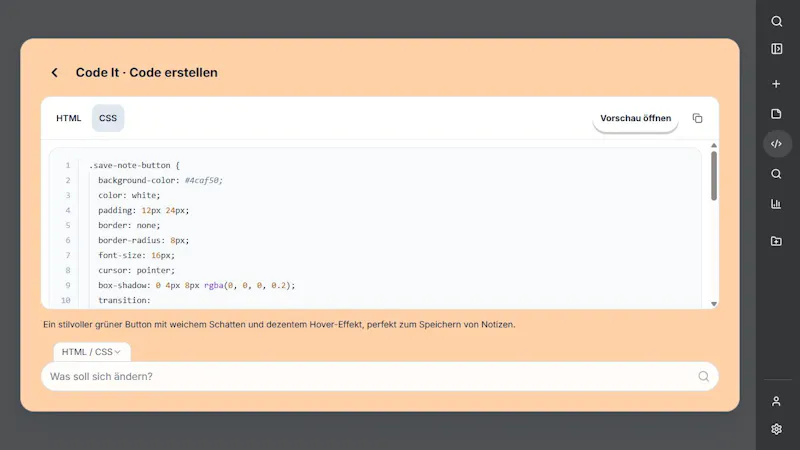Click the search icon at top of sidebar

(x=776, y=21)
